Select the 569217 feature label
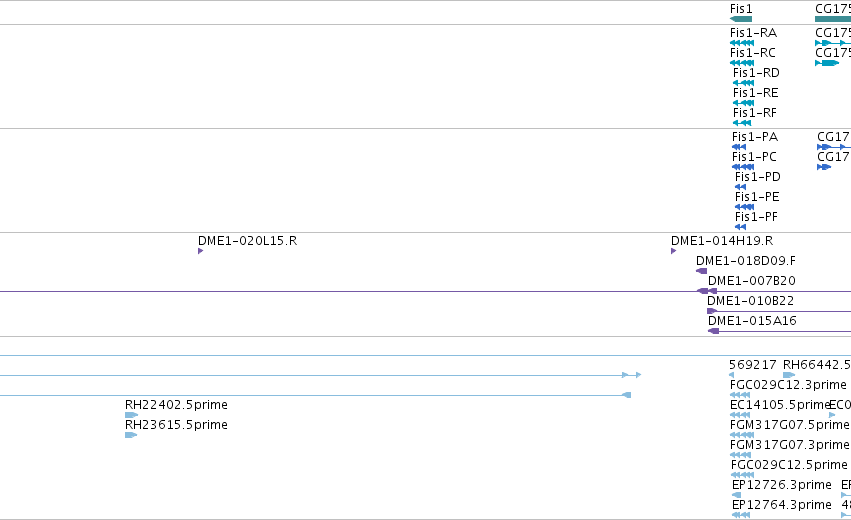 [x=752, y=365]
